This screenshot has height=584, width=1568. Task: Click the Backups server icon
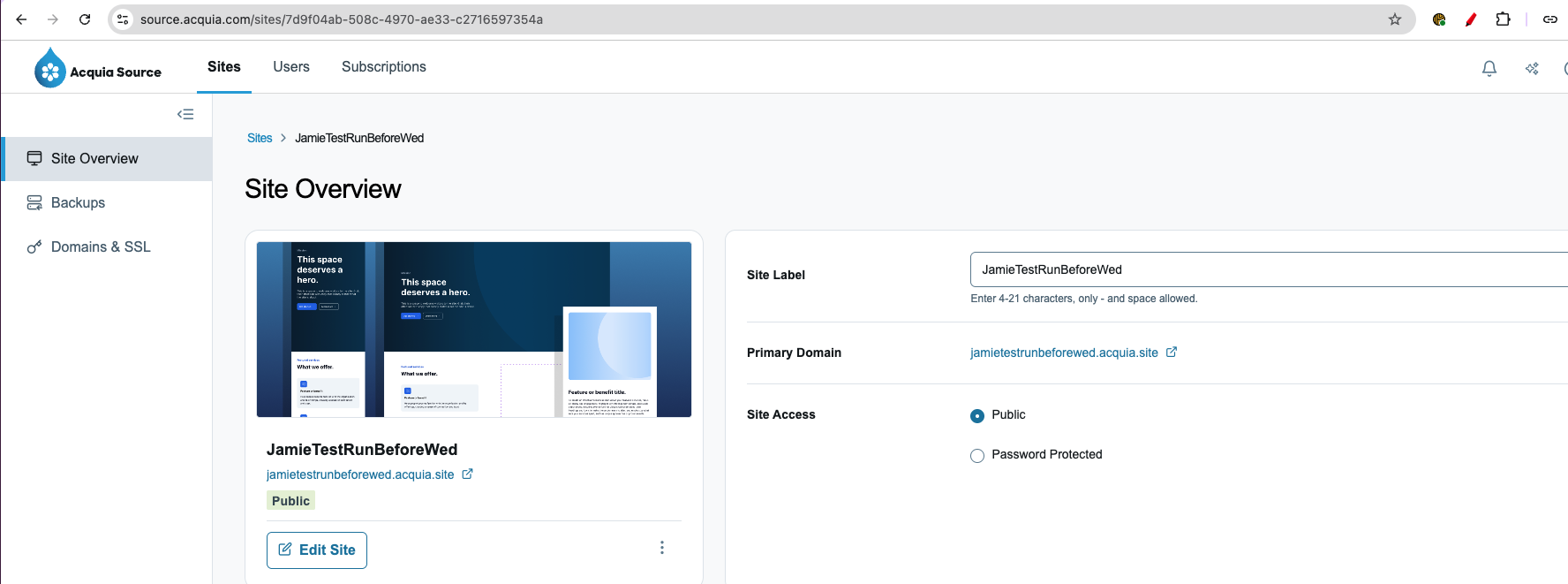tap(34, 202)
